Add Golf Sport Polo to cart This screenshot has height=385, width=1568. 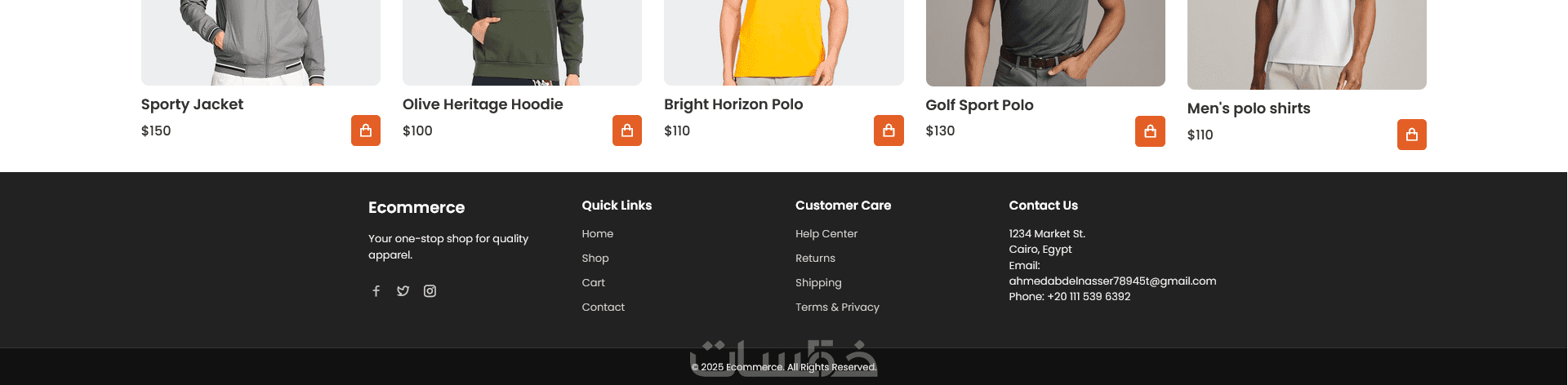click(1150, 131)
